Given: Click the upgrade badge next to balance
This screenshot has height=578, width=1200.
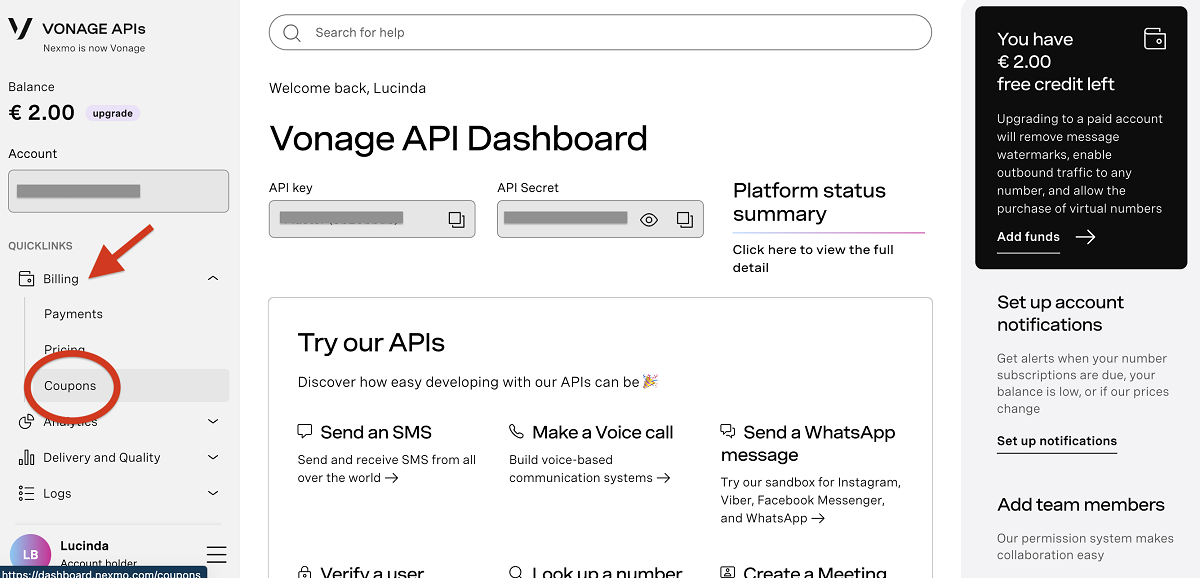Looking at the screenshot, I should [113, 113].
